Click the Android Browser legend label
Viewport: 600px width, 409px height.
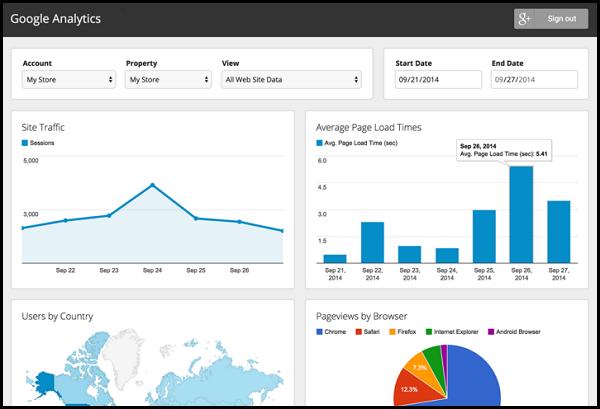coord(518,332)
